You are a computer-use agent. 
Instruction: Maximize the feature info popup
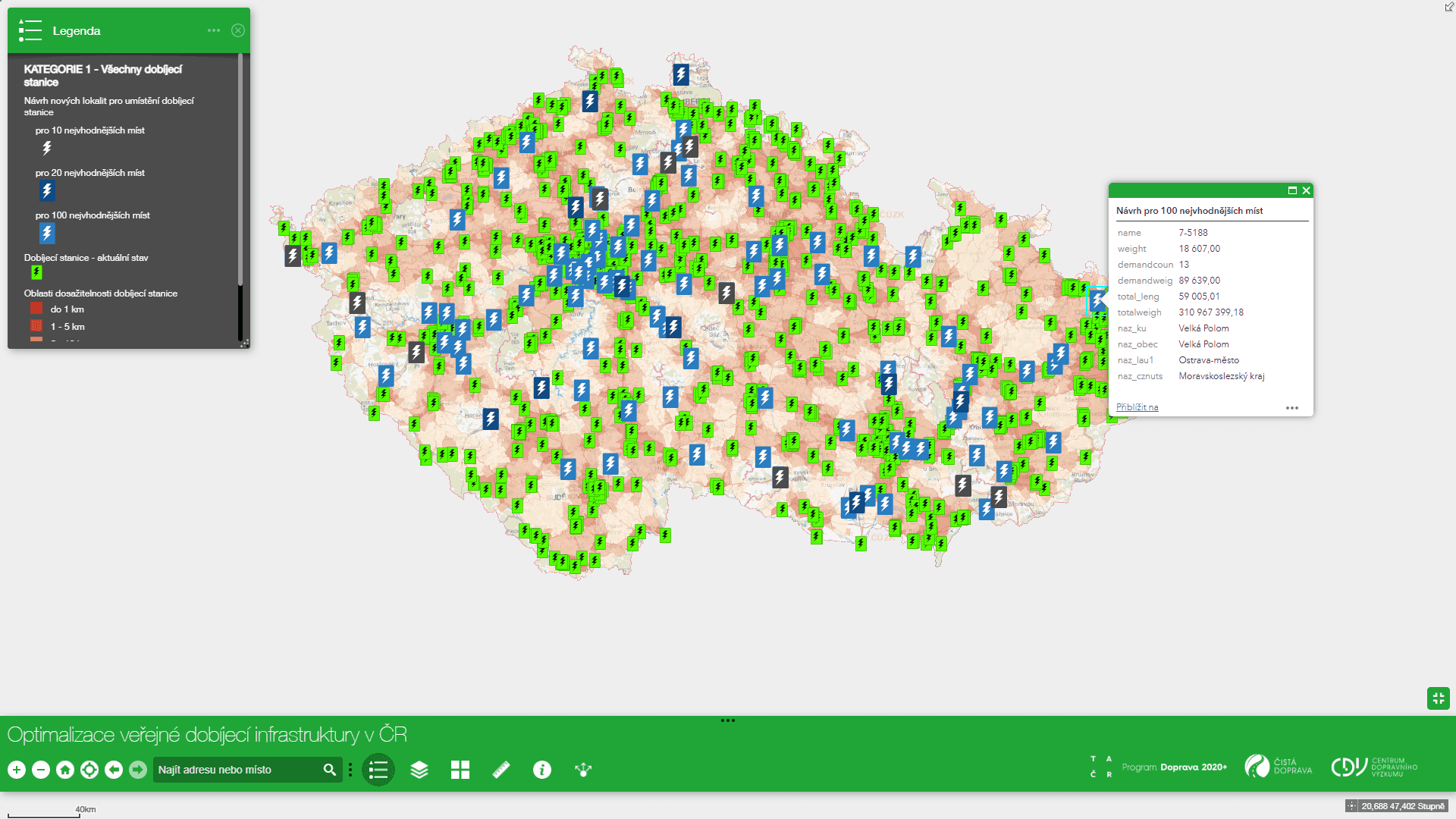[x=1292, y=190]
